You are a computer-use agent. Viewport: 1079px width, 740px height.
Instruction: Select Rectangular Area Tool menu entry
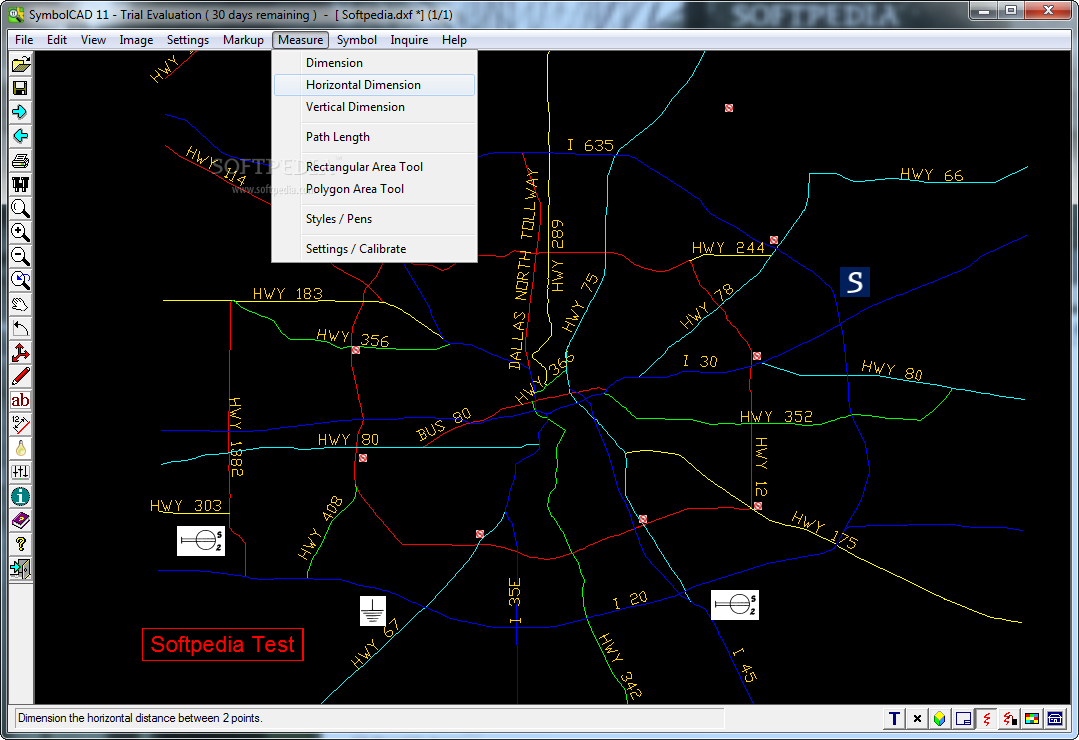374,167
